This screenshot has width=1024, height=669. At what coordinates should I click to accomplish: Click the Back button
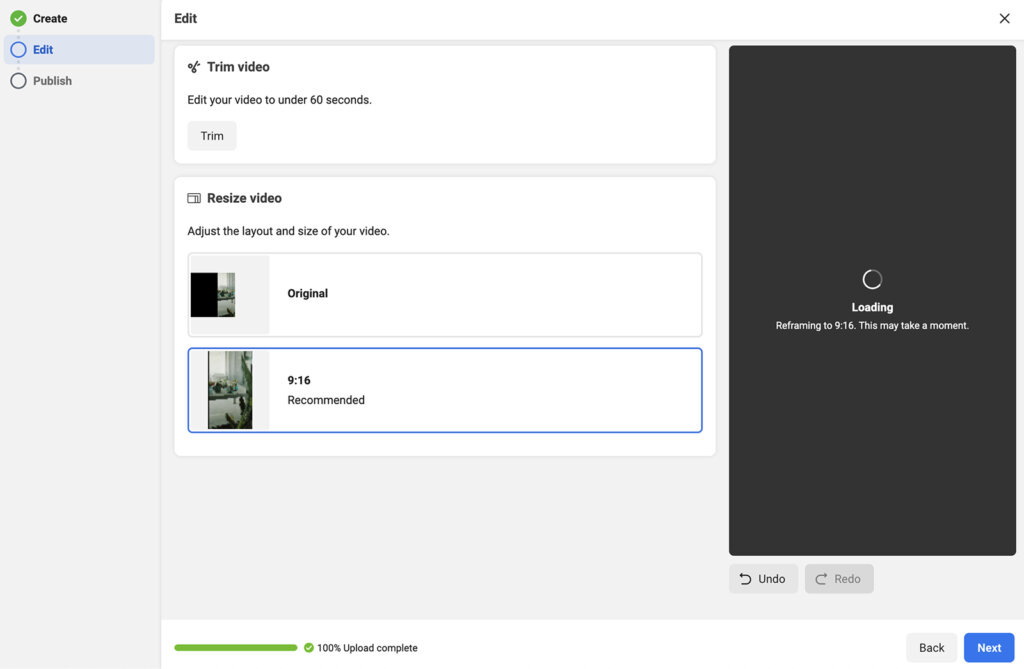pyautogui.click(x=930, y=647)
